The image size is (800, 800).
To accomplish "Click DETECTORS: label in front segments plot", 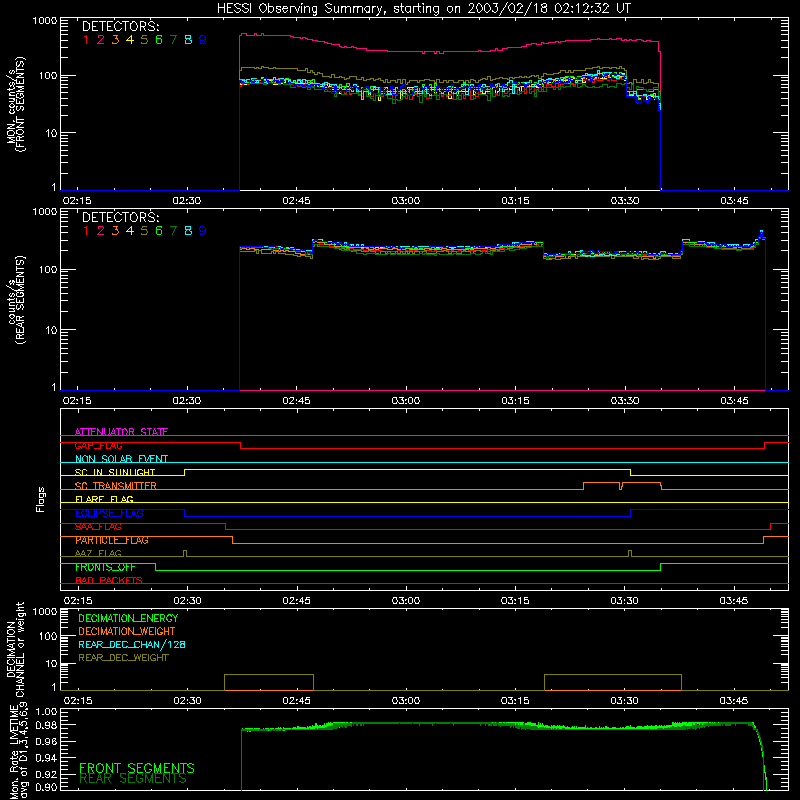I will 120,26.
